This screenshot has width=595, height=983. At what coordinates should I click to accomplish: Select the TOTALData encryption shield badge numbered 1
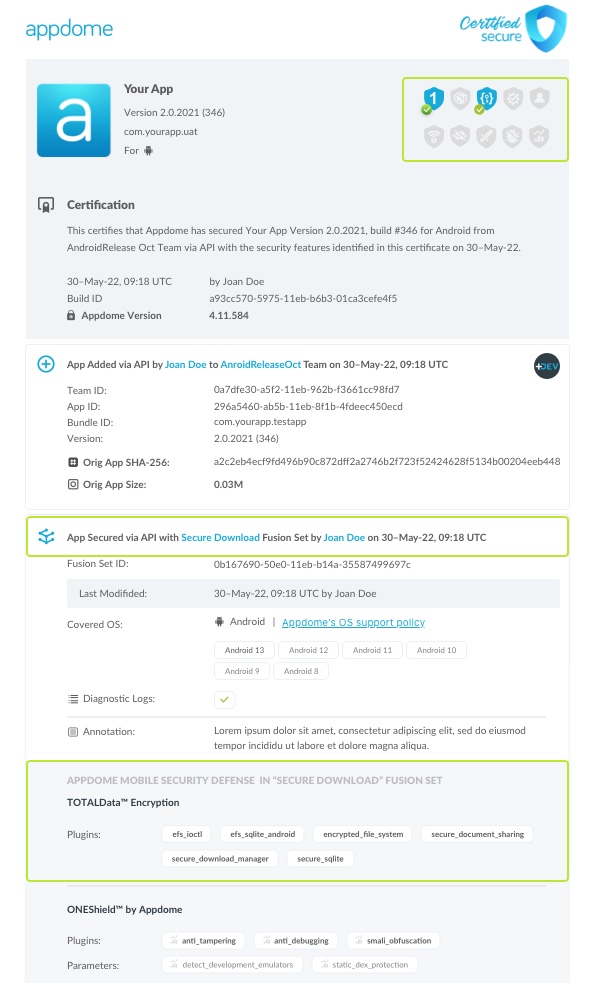pos(433,98)
